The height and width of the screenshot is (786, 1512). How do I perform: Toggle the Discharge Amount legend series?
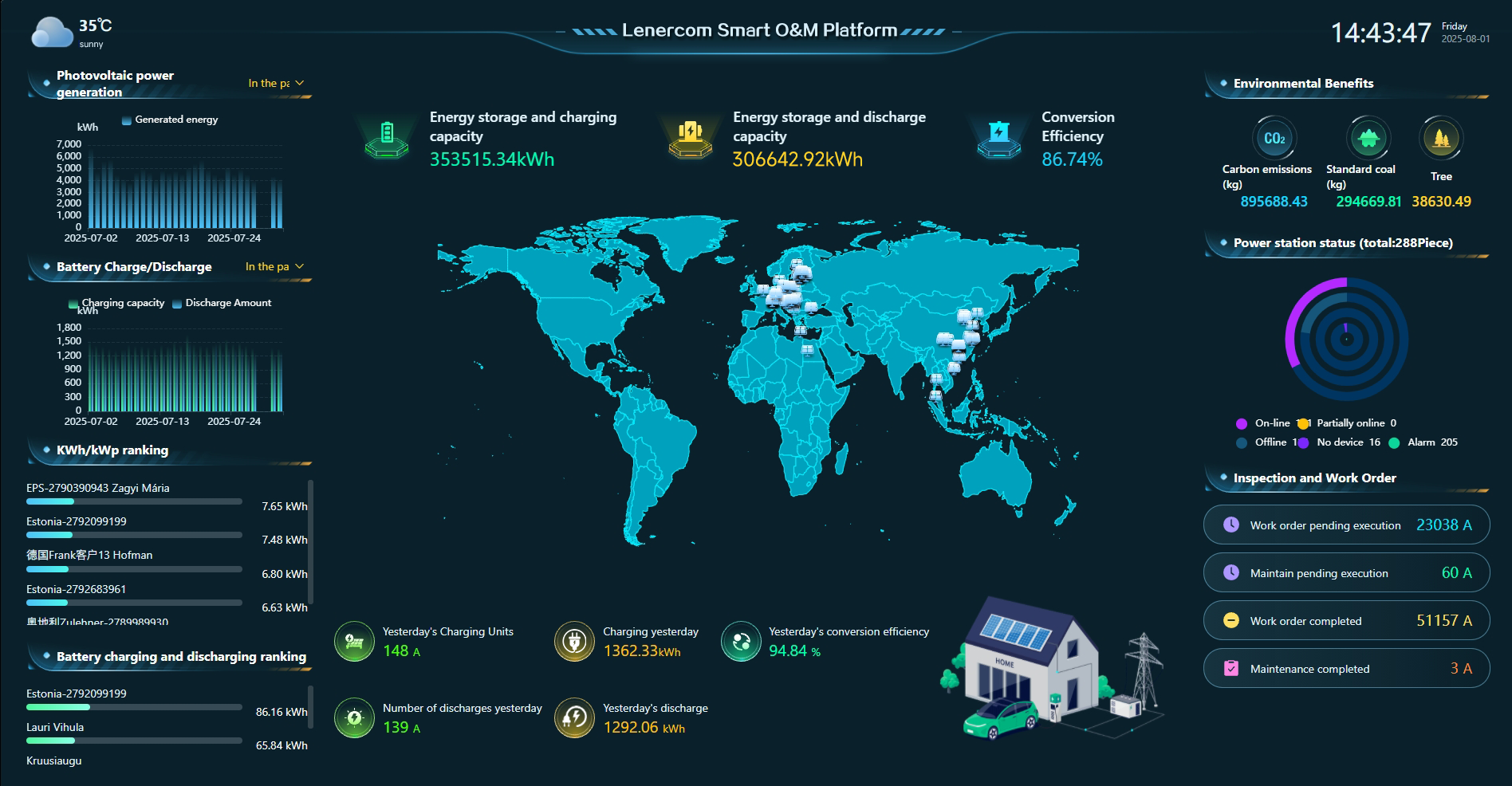222,303
